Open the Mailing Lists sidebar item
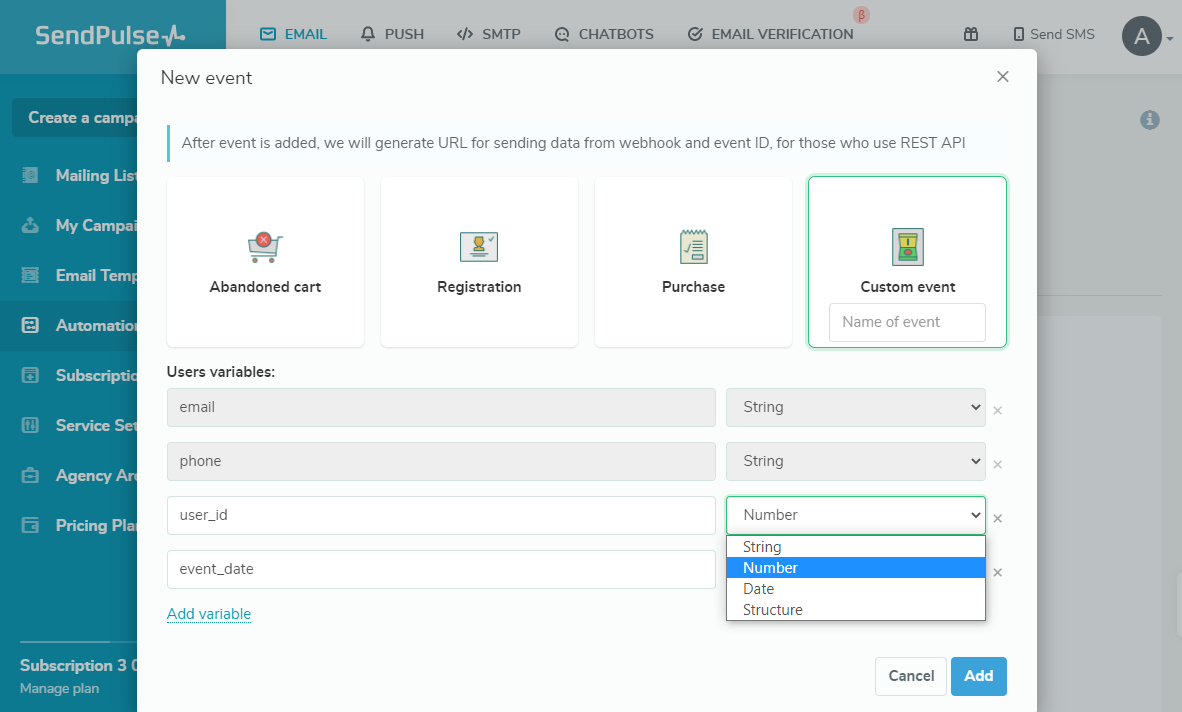Image resolution: width=1182 pixels, height=712 pixels. point(90,175)
